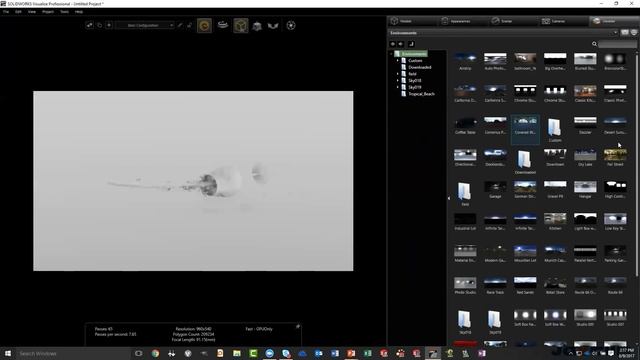
Task: Select the Armbrip environment thumbnail
Action: 465,62
